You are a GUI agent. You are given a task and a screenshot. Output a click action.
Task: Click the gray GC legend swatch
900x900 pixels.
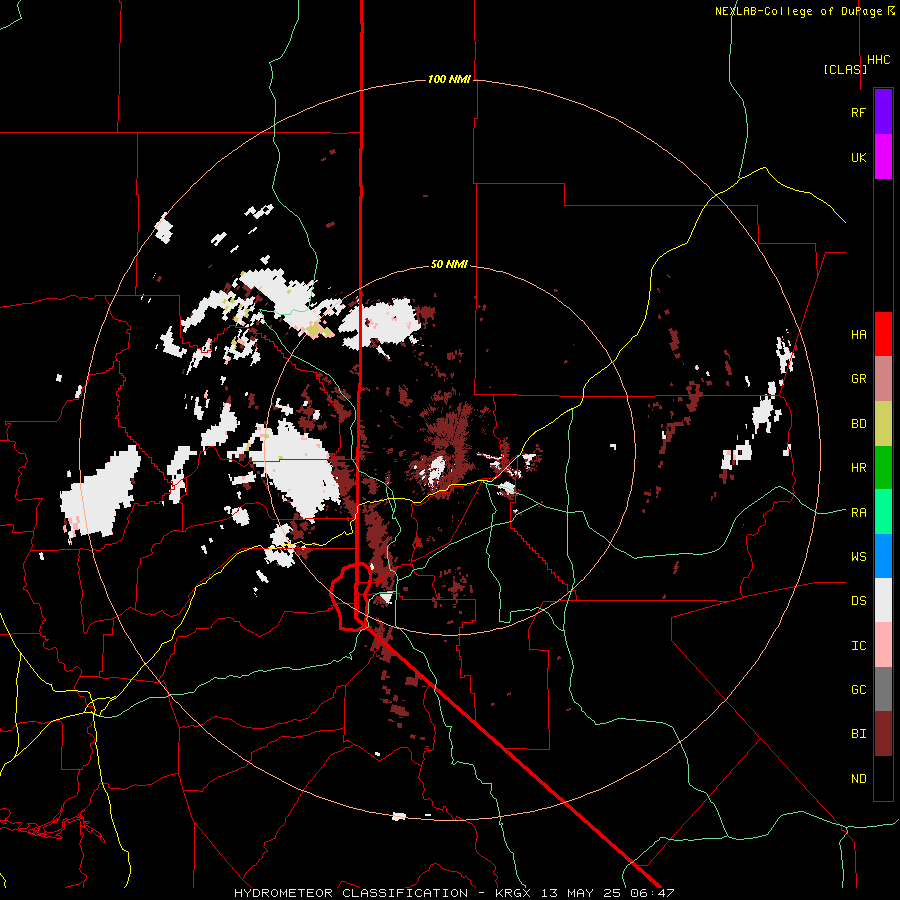883,689
